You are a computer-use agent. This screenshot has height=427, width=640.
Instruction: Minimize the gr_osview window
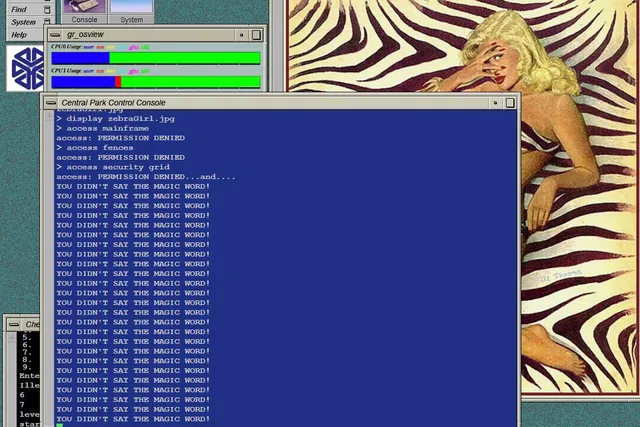(x=242, y=34)
